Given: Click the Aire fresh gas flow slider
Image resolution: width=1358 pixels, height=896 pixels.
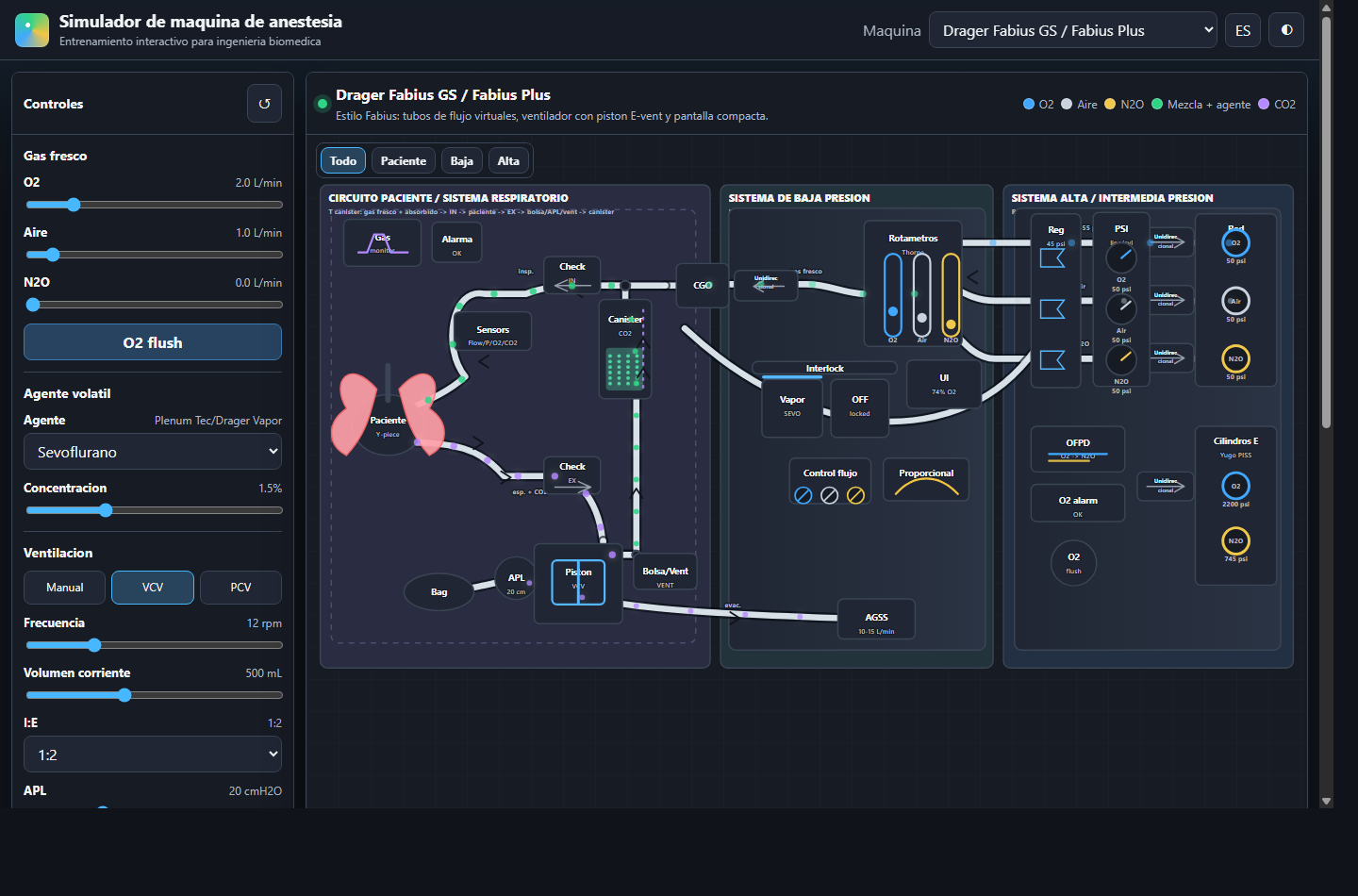Looking at the screenshot, I should pyautogui.click(x=153, y=255).
